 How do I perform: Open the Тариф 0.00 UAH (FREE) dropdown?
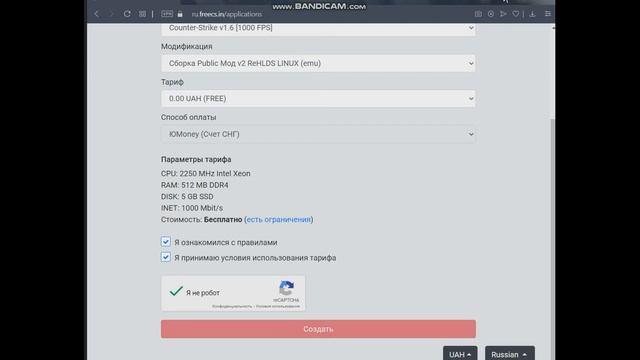(318, 99)
